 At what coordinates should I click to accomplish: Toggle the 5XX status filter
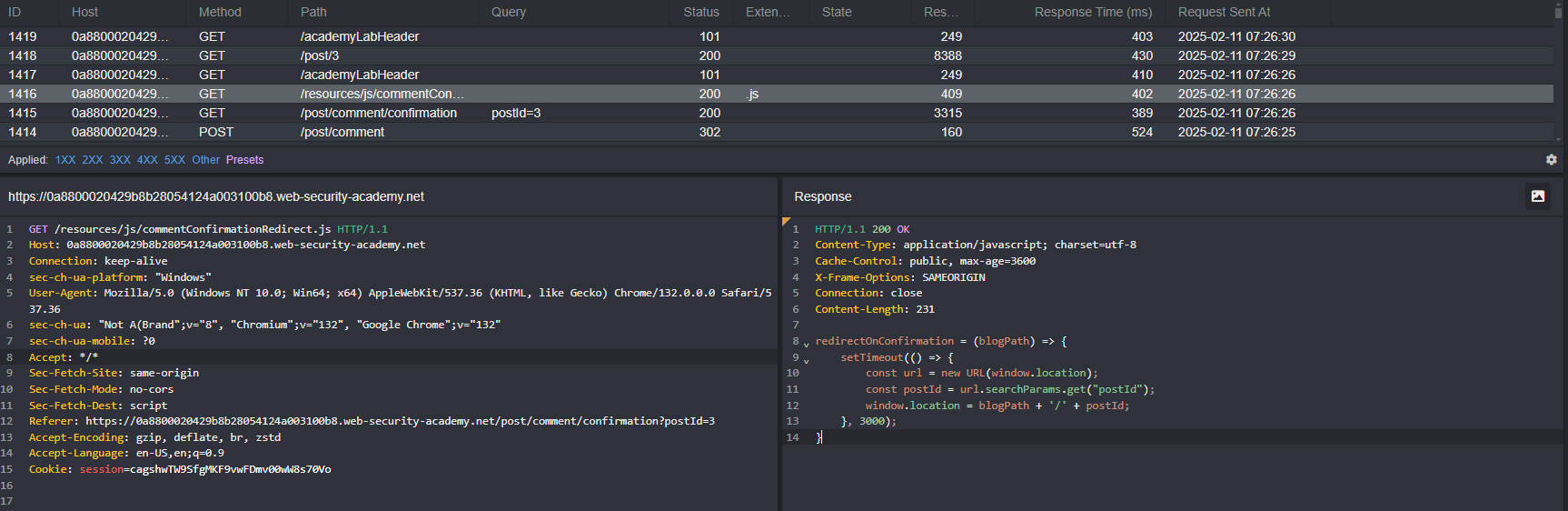[174, 160]
